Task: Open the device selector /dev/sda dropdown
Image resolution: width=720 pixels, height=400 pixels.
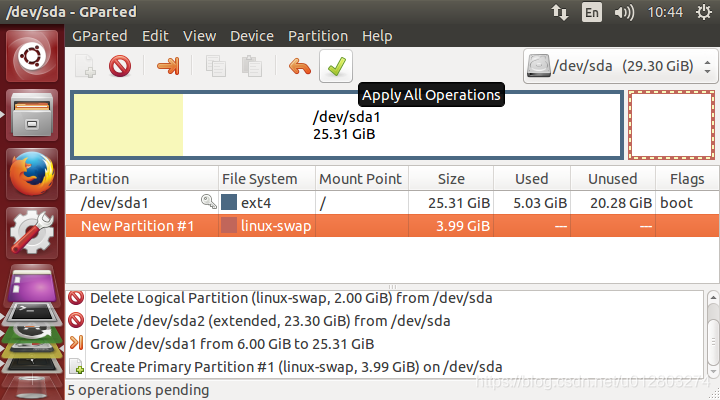Action: (620, 66)
